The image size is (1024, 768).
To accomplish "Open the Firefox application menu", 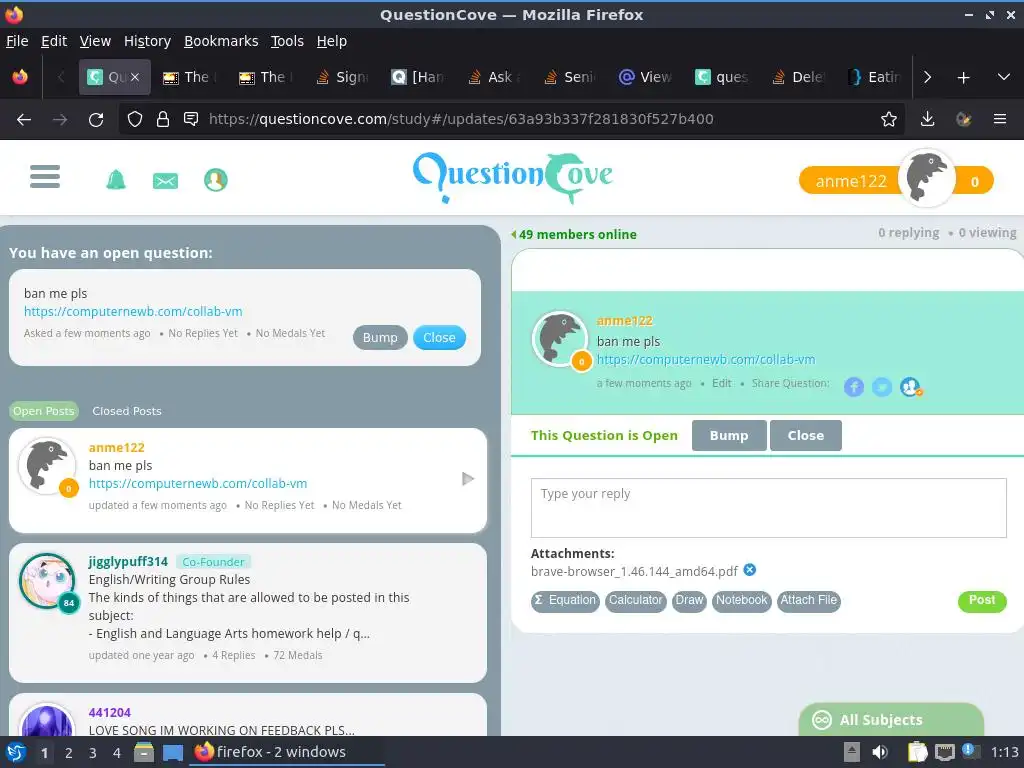I will pyautogui.click(x=999, y=120).
